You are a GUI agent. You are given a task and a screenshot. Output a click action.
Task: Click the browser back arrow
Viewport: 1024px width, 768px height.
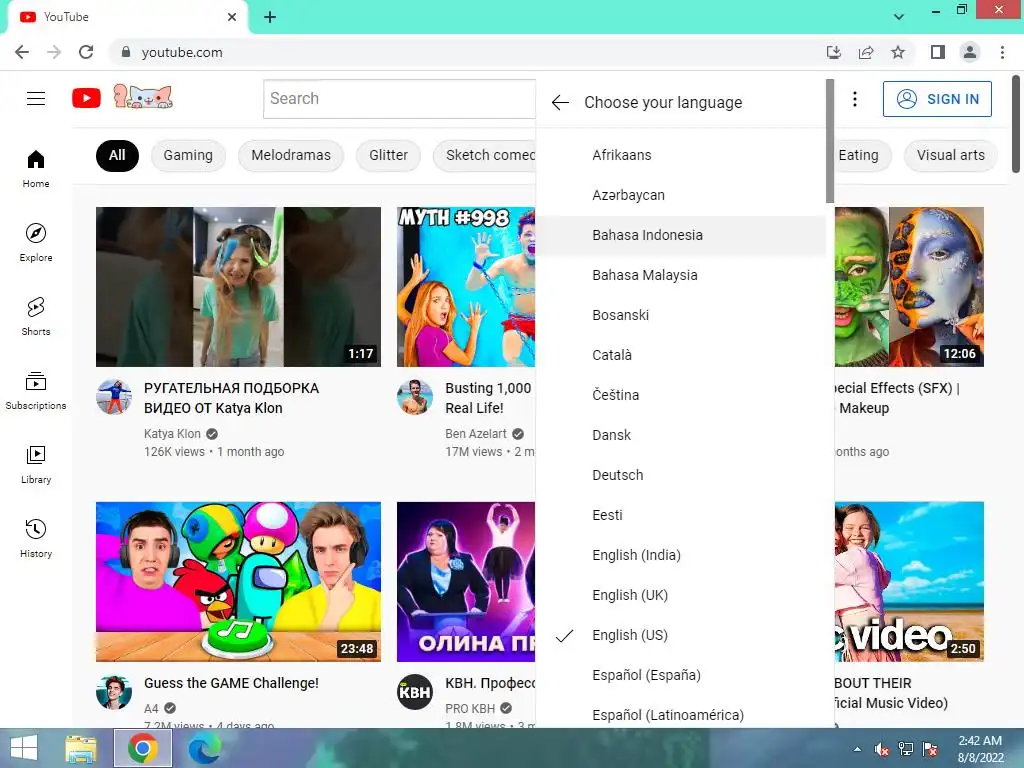click(x=22, y=52)
